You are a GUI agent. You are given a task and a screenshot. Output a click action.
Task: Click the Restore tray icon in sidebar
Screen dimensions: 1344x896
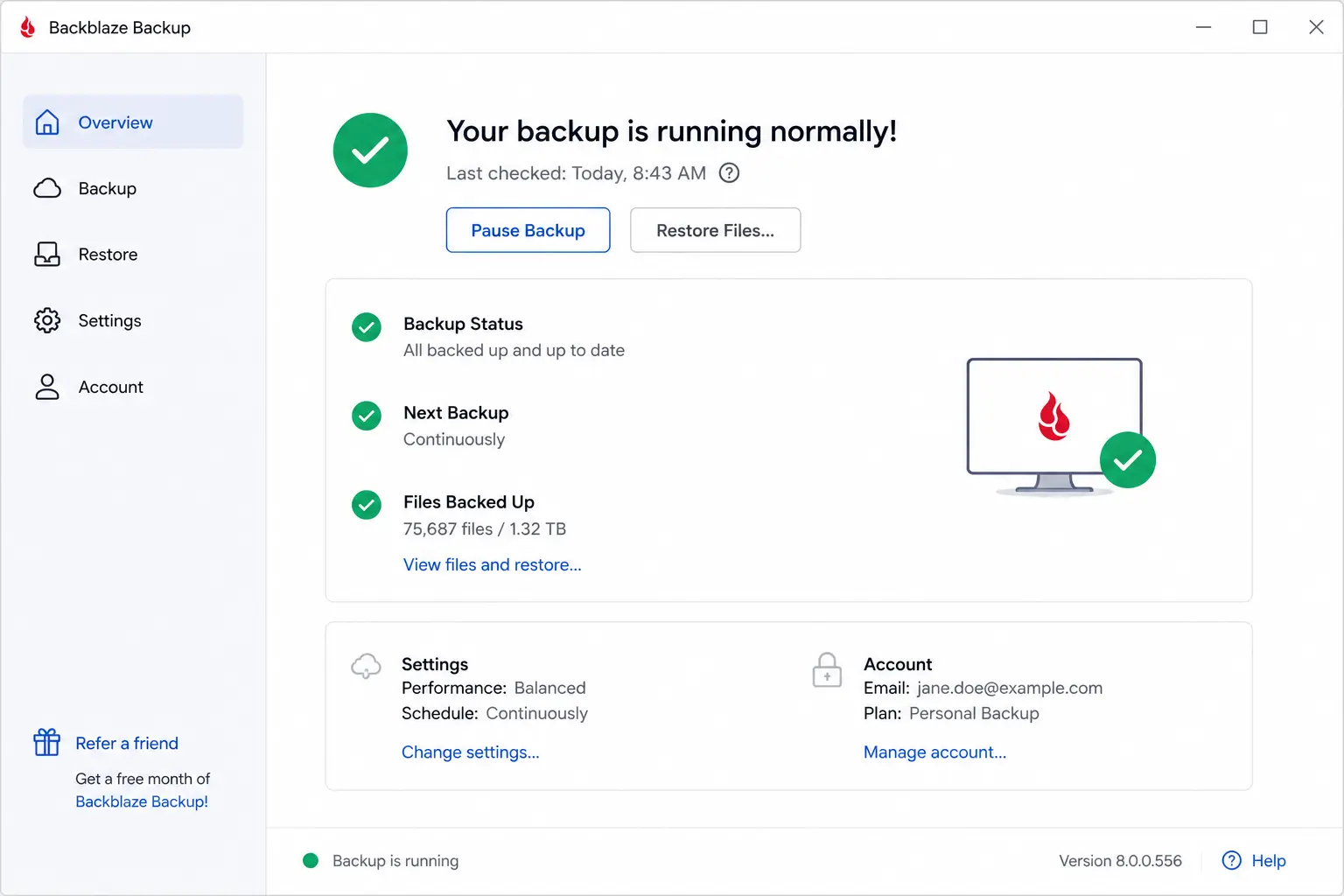(47, 255)
